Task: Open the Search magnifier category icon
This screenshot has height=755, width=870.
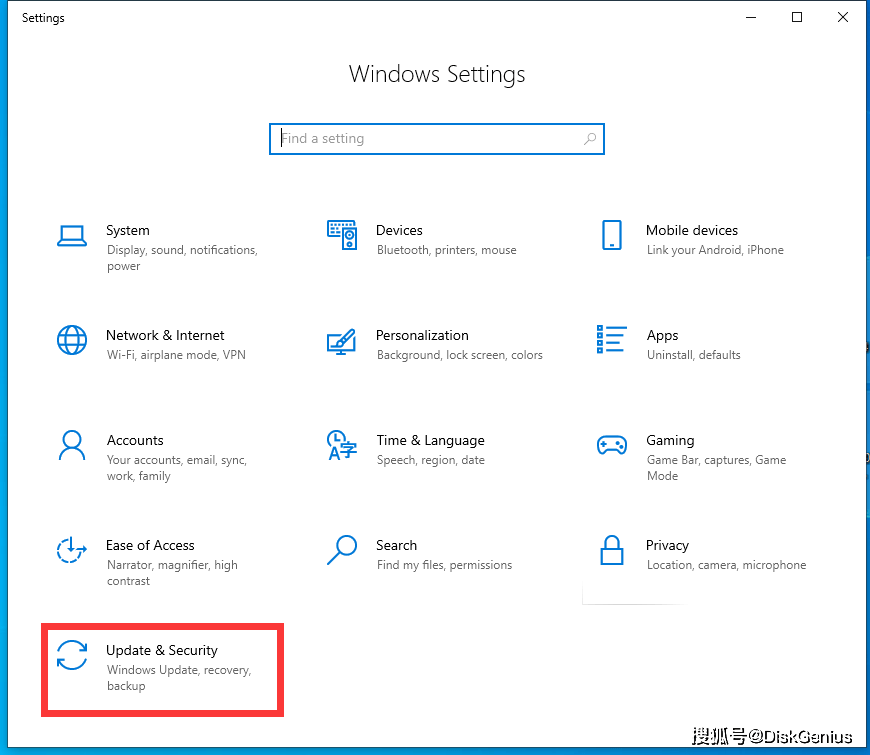Action: point(342,550)
